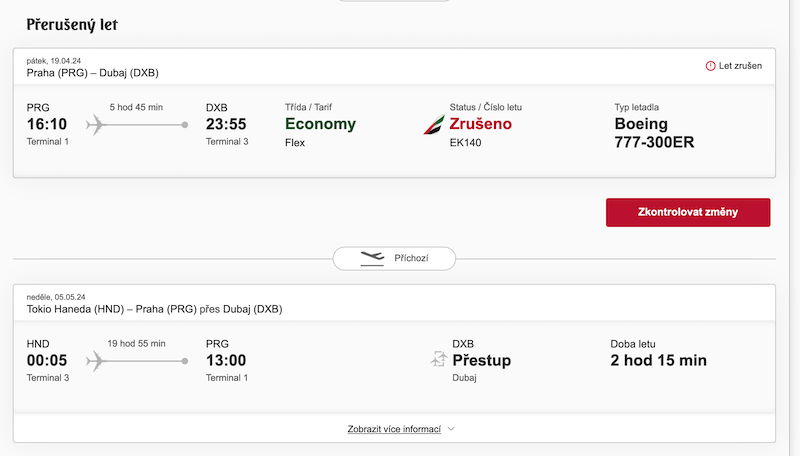Click the Let zrušen status label
The height and width of the screenshot is (456, 800).
pos(740,66)
